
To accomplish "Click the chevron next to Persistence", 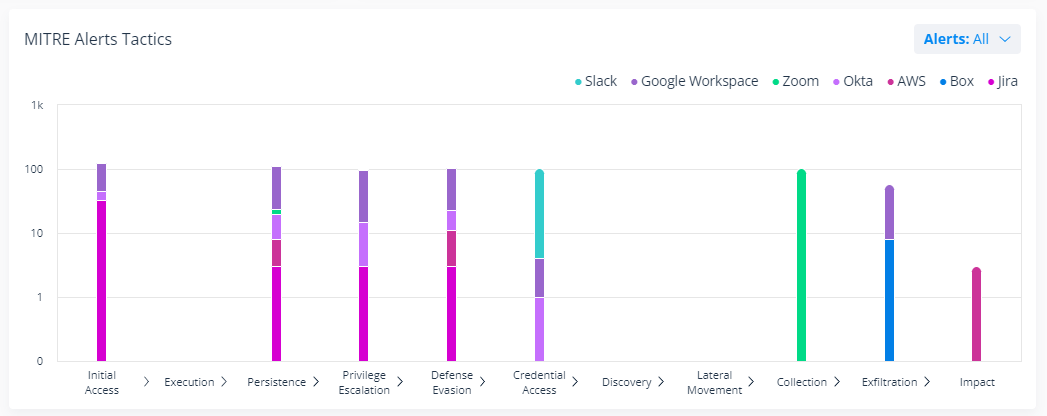I will click(315, 382).
